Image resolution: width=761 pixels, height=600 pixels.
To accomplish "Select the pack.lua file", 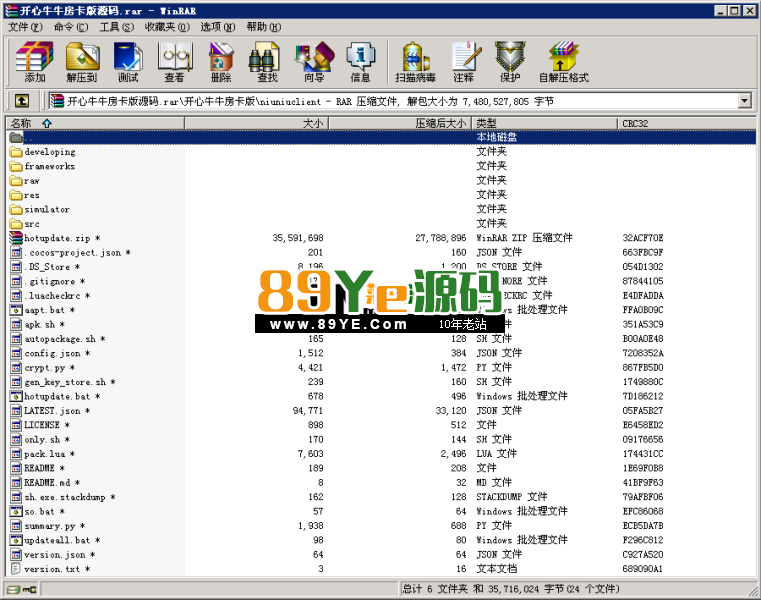I will 42,454.
